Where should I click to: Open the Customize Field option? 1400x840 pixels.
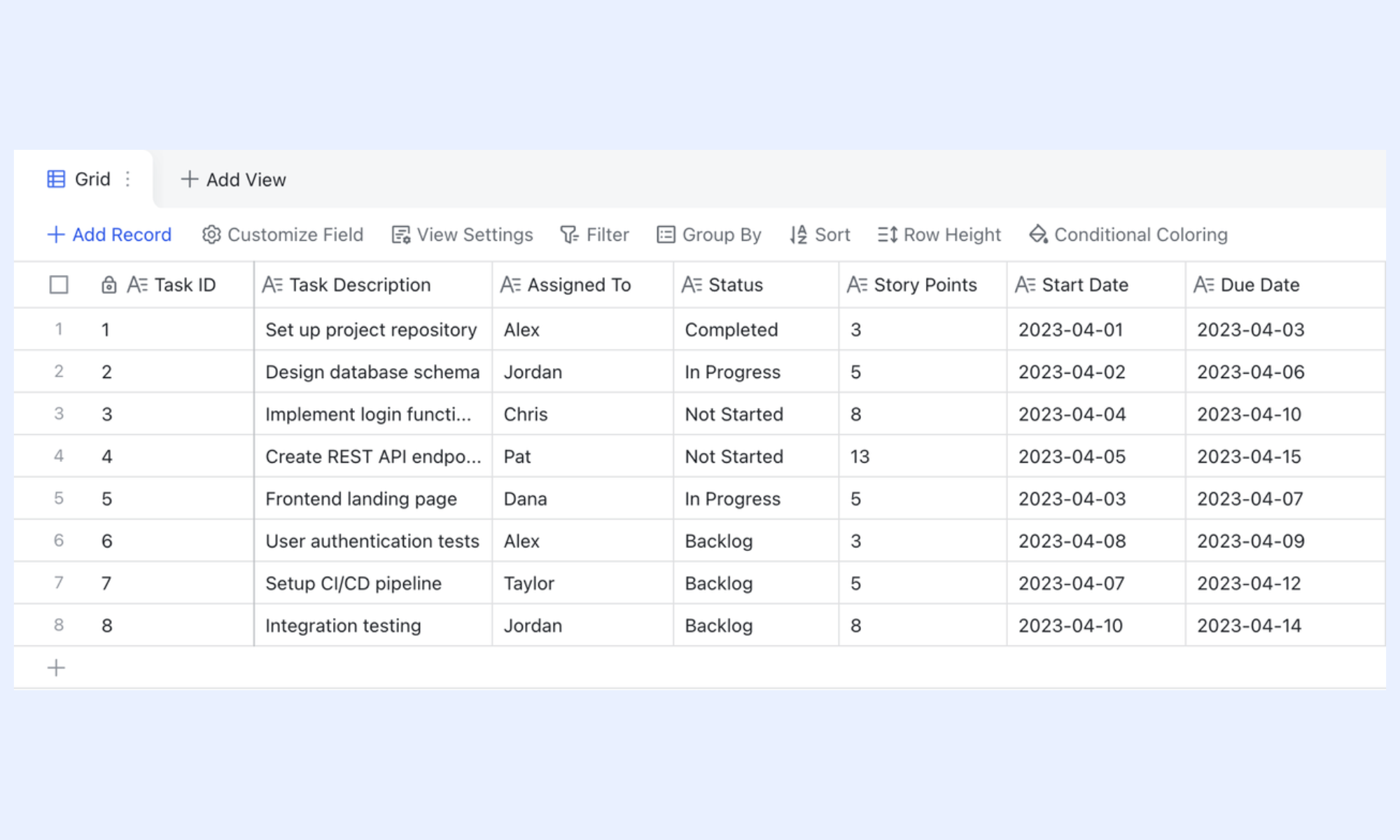click(283, 234)
